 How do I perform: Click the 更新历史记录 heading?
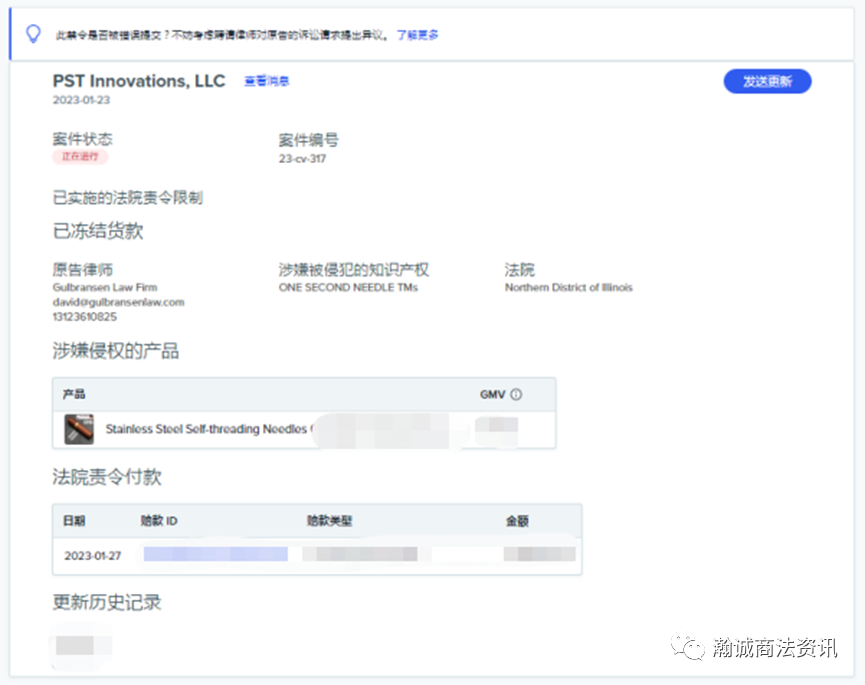tap(107, 602)
